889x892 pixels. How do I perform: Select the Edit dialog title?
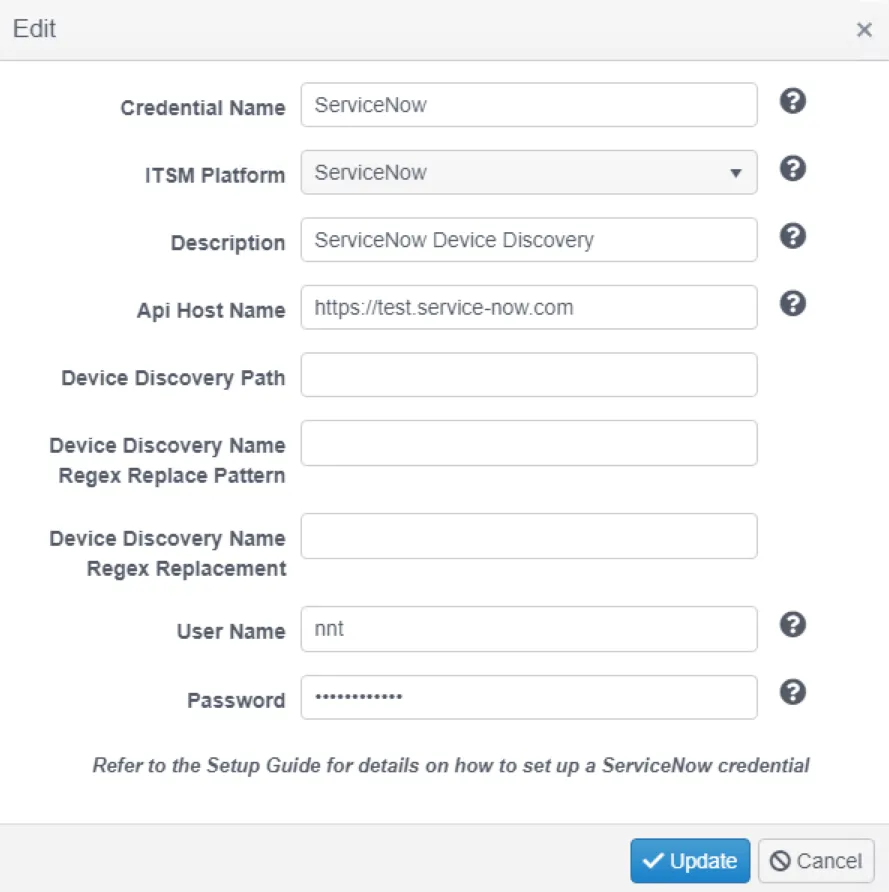tap(34, 28)
